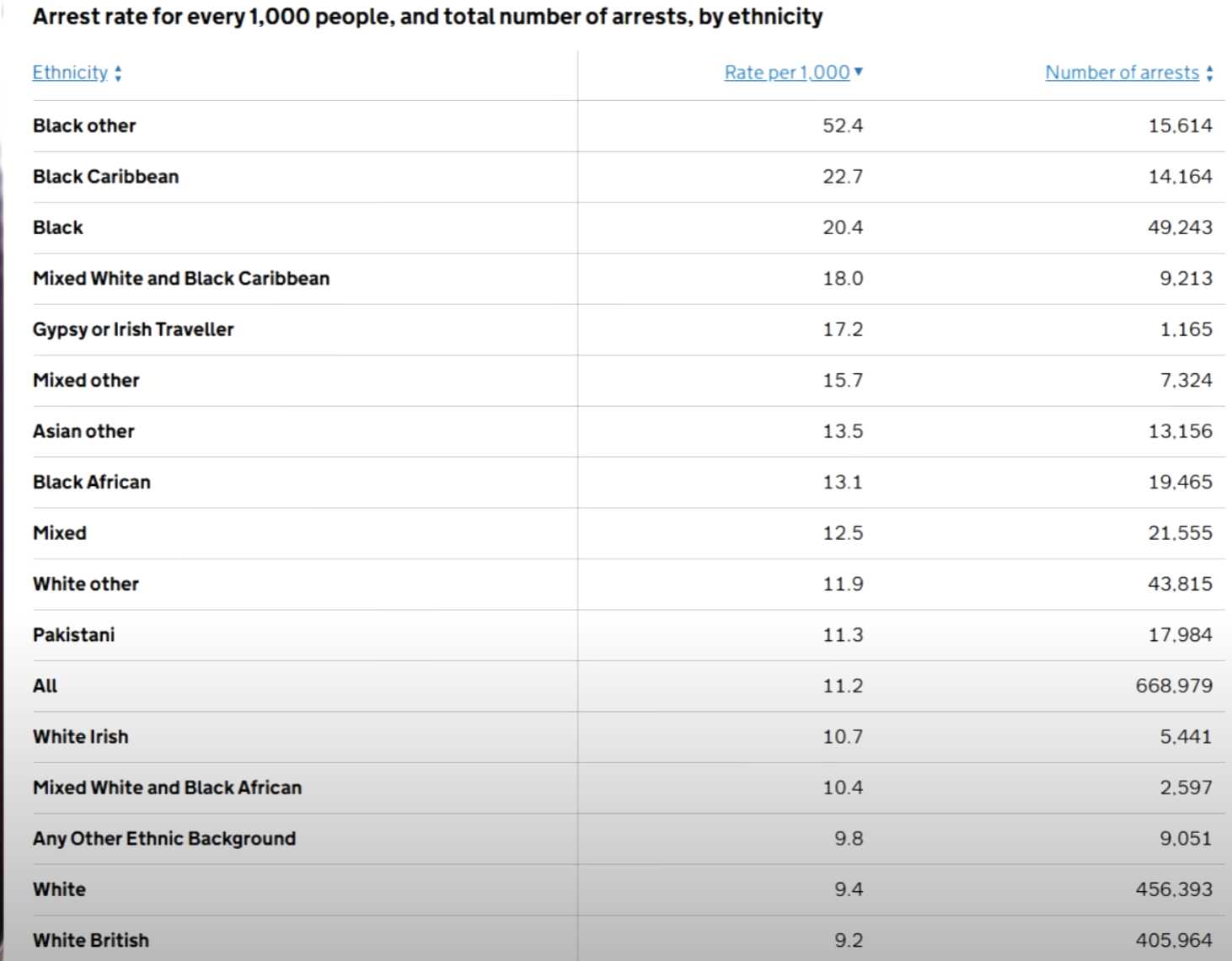Sort by Rate per 1,000 link
This screenshot has width=1232, height=961.
[x=787, y=72]
